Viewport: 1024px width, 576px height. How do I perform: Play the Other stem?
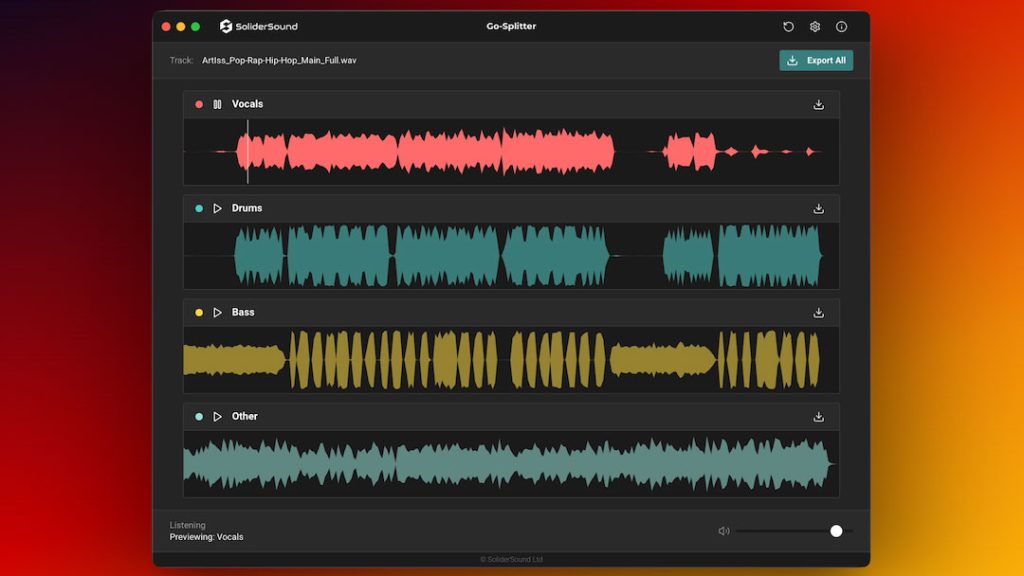click(x=217, y=416)
